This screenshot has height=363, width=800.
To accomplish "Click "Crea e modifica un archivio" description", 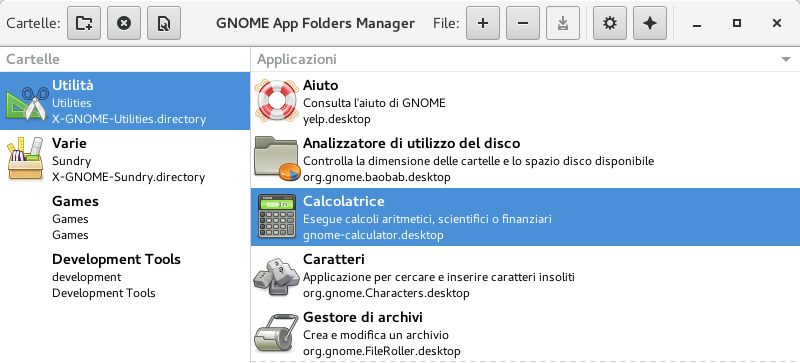I will [x=376, y=335].
